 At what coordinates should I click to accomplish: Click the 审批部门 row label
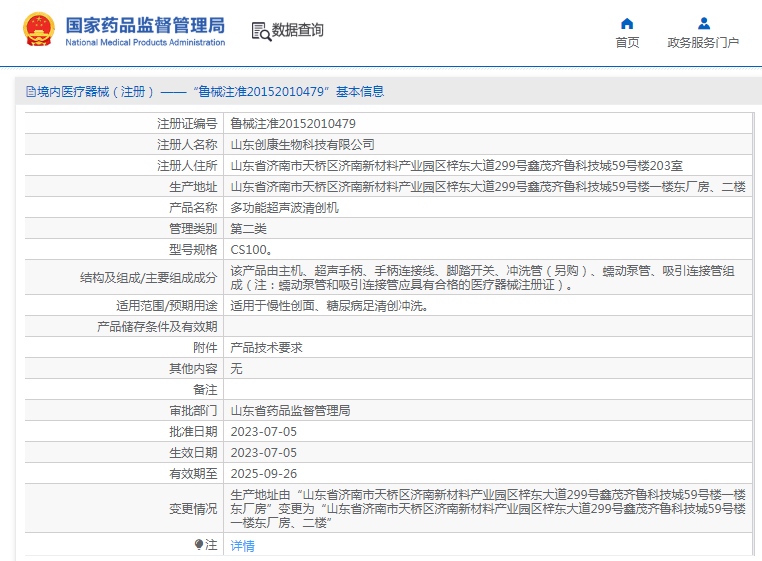(193, 410)
